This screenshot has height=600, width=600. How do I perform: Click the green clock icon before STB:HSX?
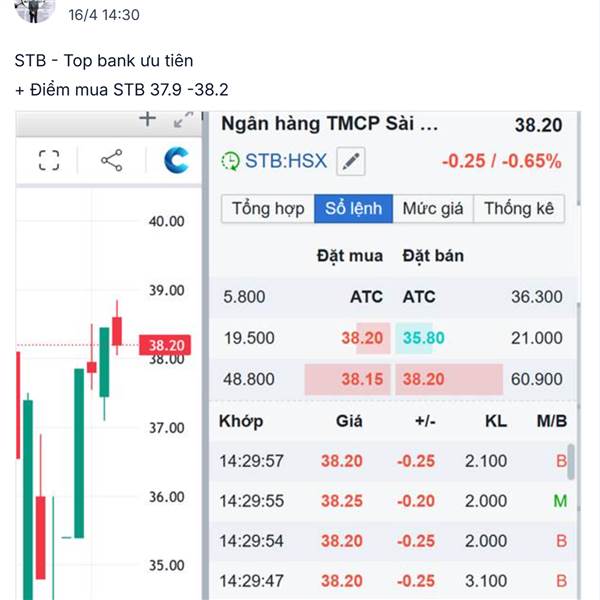pos(231,161)
